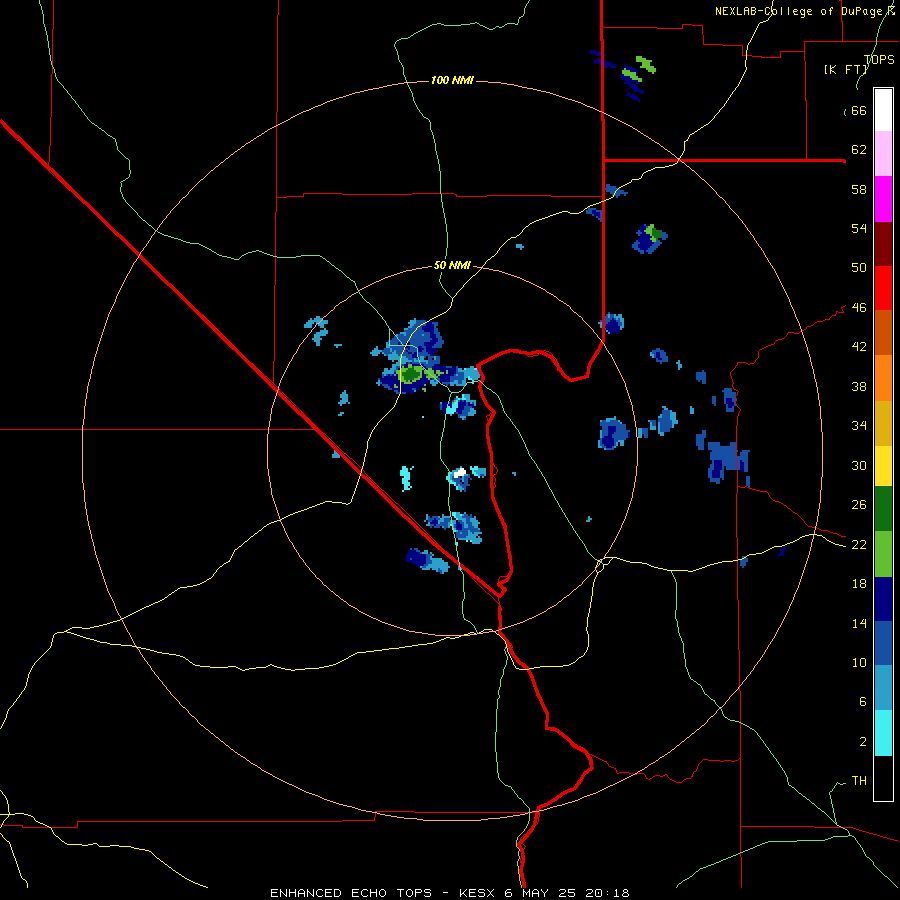Click the medium blue scale swatch
Image resolution: width=900 pixels, height=900 pixels.
(x=883, y=643)
